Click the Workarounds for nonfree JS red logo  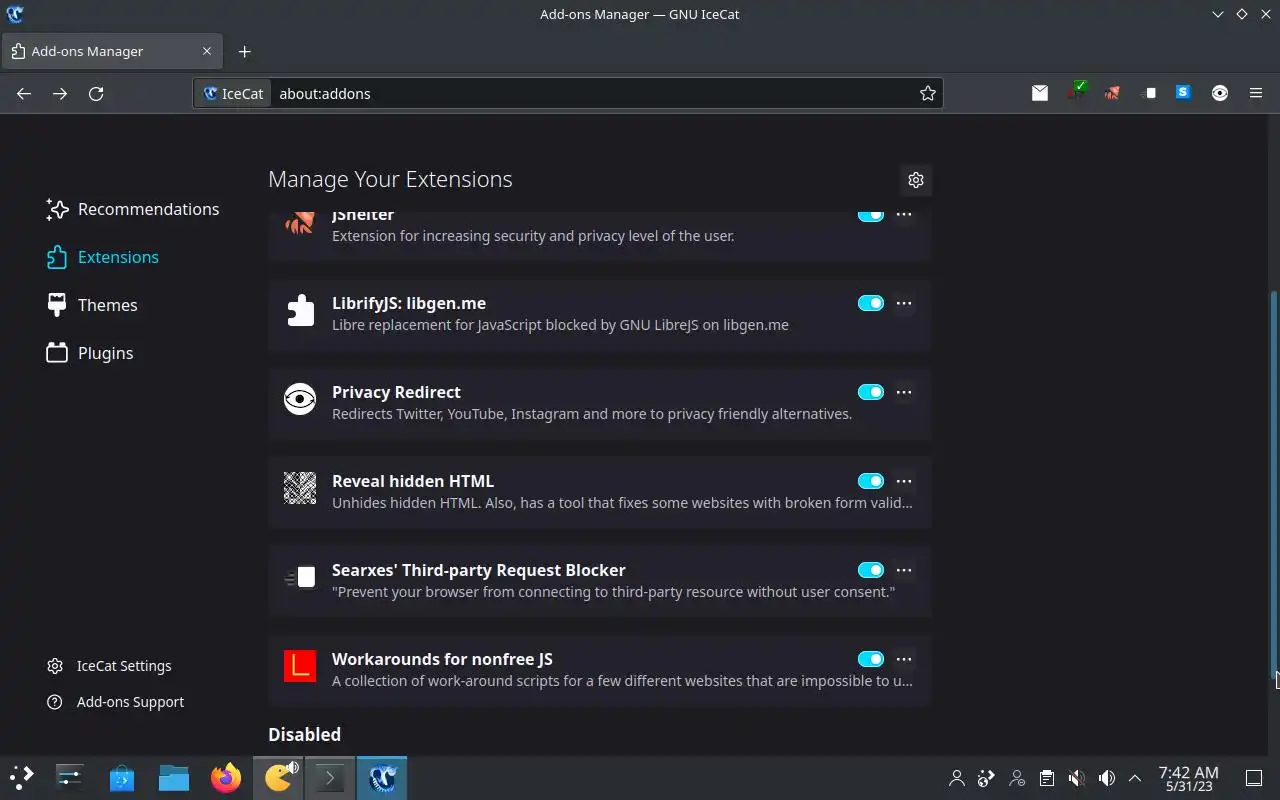coord(300,666)
